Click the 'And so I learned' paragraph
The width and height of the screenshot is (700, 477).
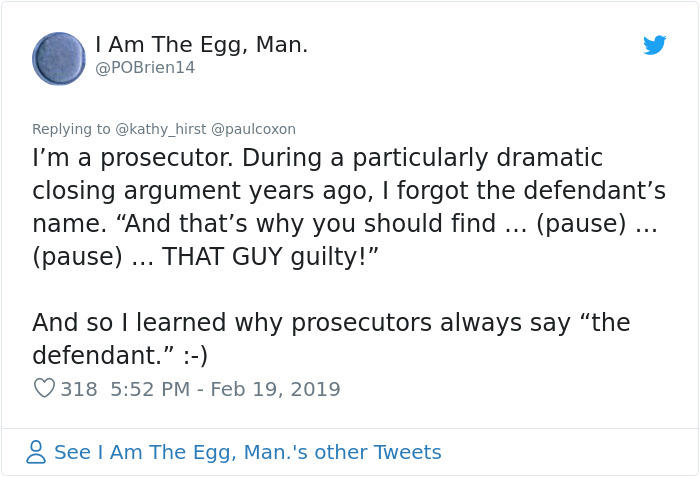[331, 339]
